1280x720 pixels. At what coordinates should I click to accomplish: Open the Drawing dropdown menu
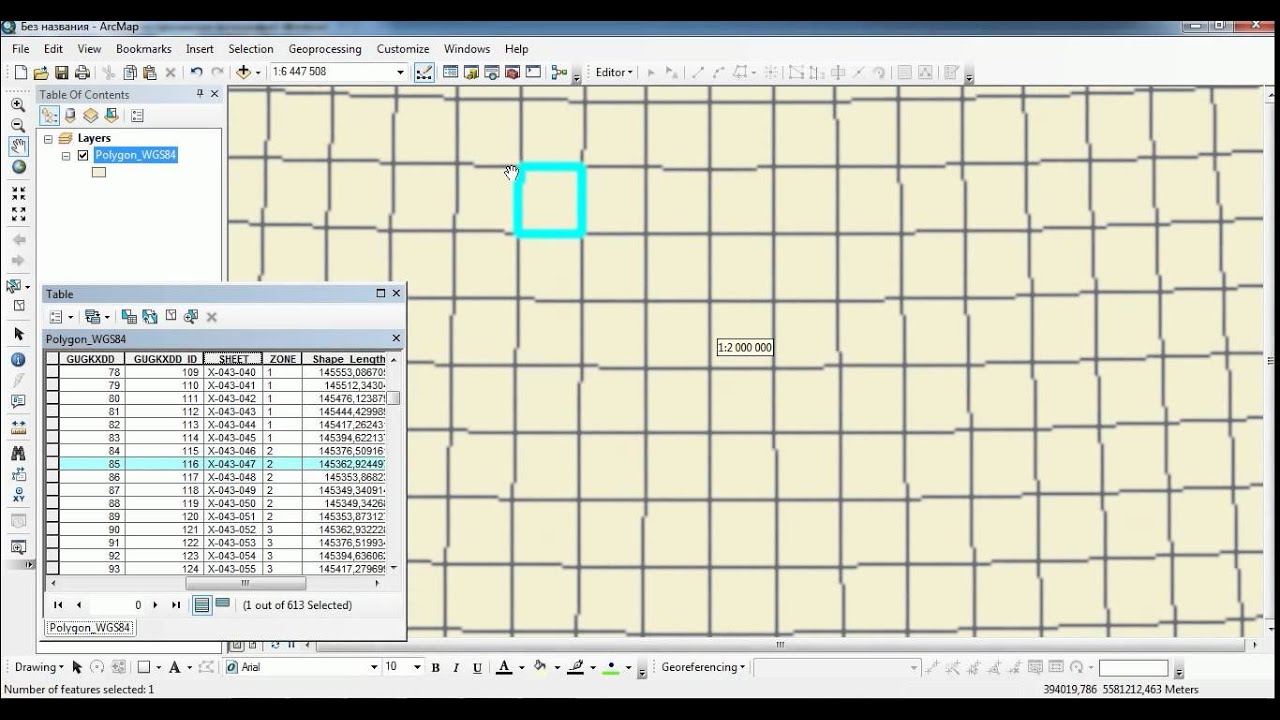point(39,667)
